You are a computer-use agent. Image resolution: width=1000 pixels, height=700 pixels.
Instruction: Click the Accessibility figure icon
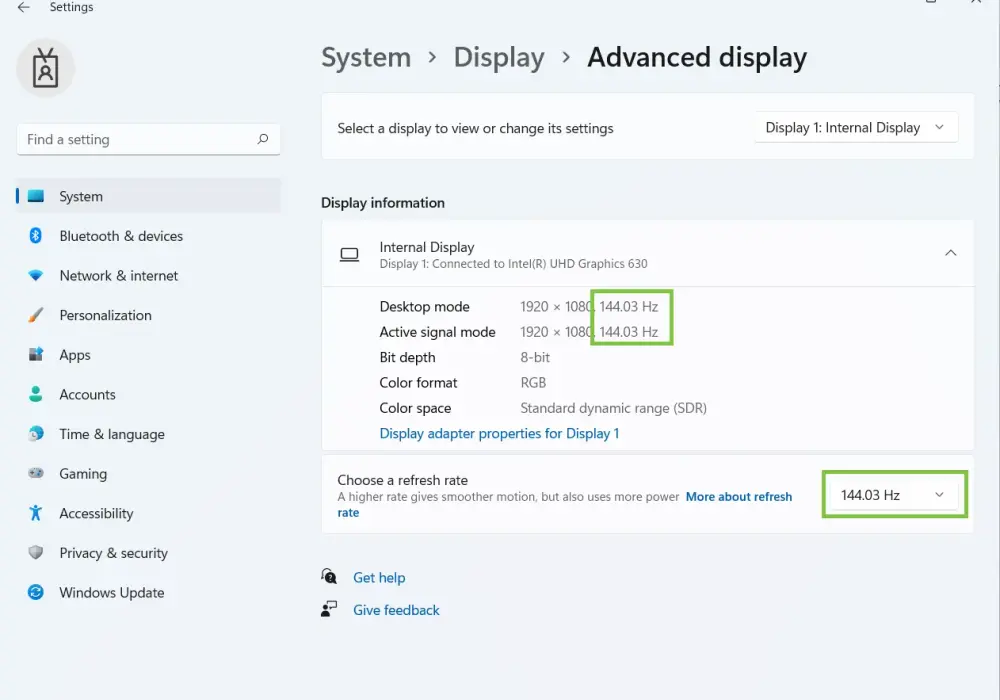(36, 513)
